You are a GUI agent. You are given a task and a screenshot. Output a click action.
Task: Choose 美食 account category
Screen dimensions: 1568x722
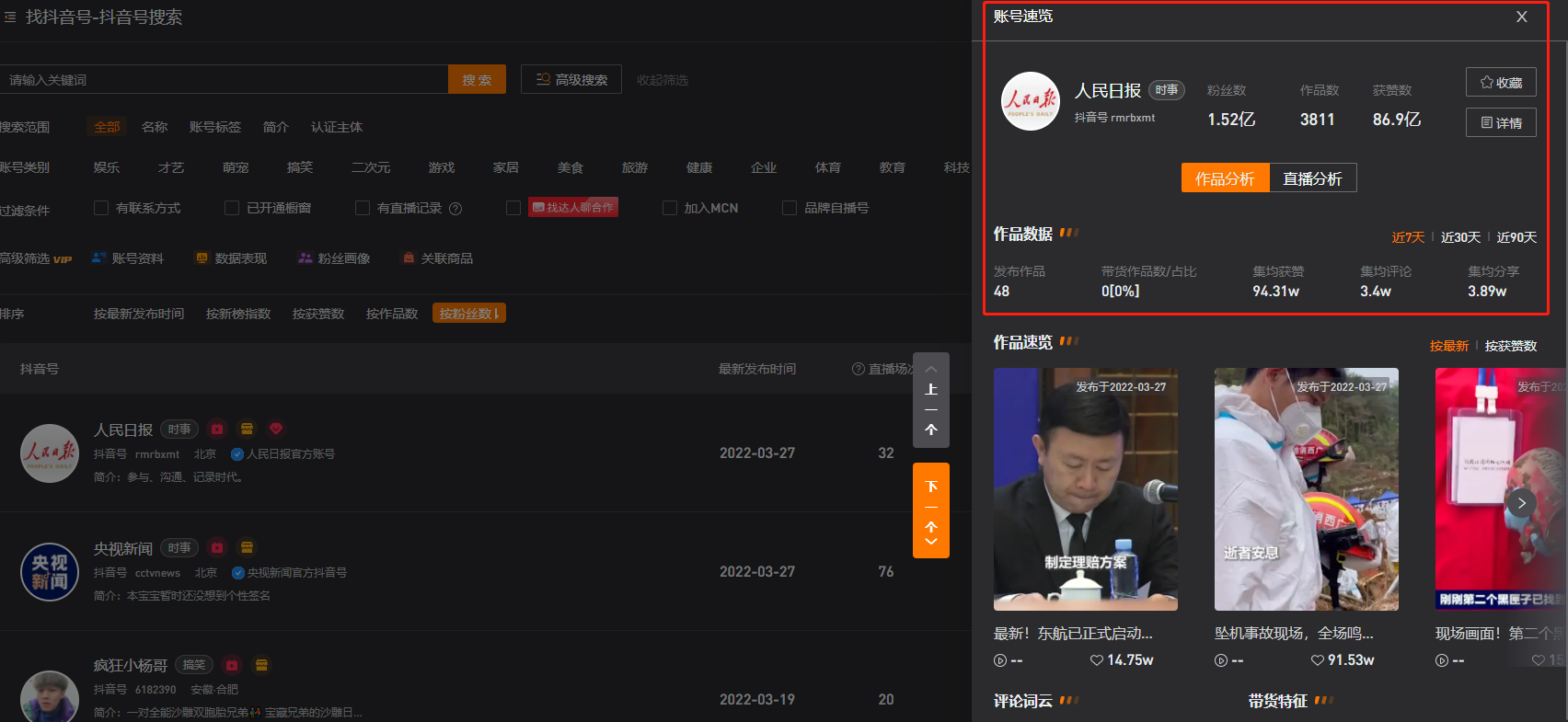(571, 167)
